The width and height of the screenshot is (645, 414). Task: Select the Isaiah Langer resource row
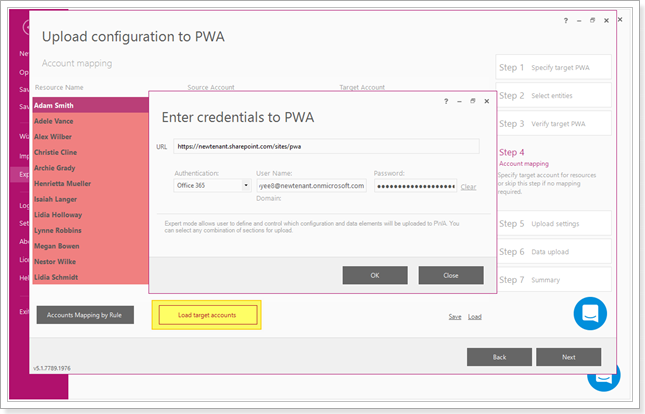coord(90,199)
